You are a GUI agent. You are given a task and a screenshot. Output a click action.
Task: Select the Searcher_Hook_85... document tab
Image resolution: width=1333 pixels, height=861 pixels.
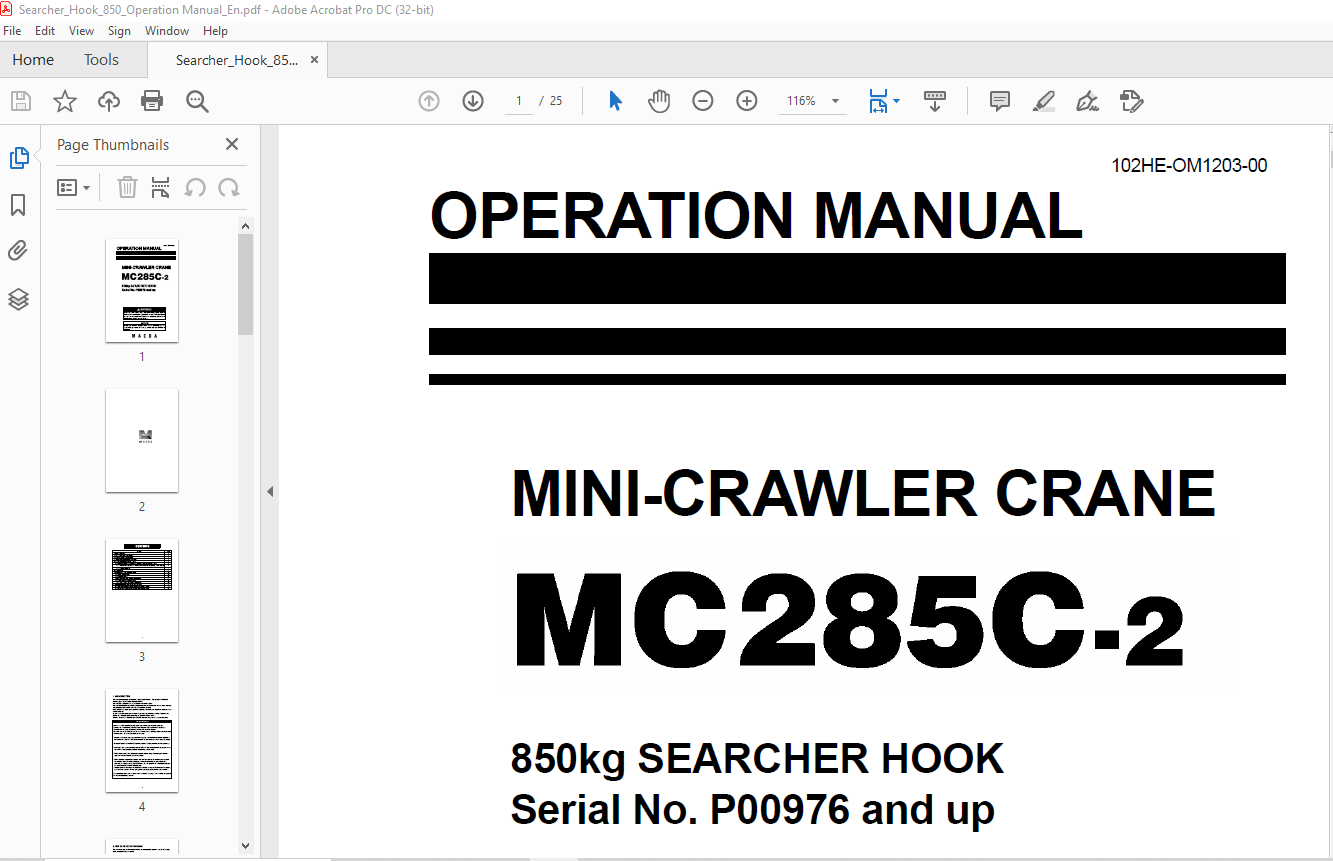(x=237, y=60)
